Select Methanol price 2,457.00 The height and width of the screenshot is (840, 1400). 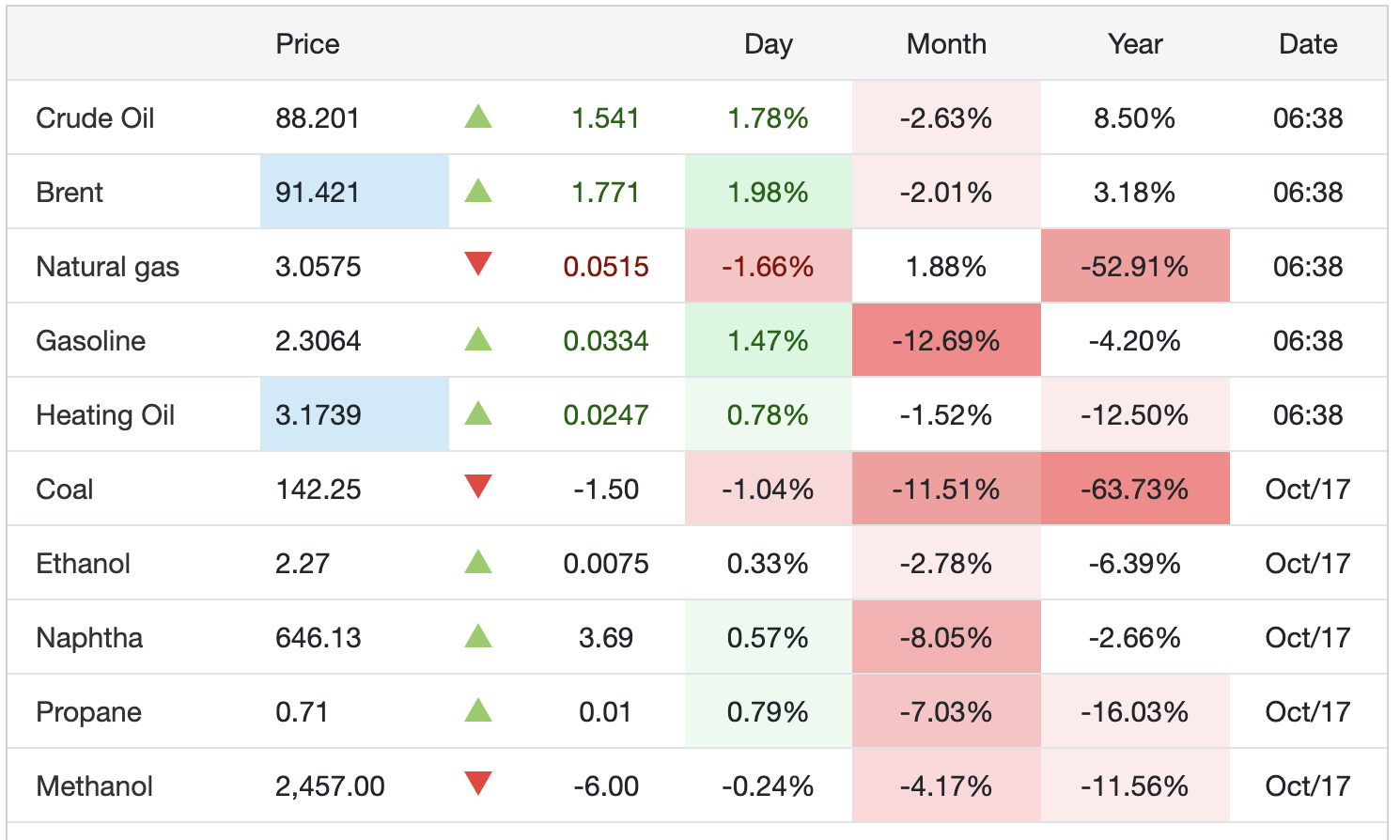[330, 786]
